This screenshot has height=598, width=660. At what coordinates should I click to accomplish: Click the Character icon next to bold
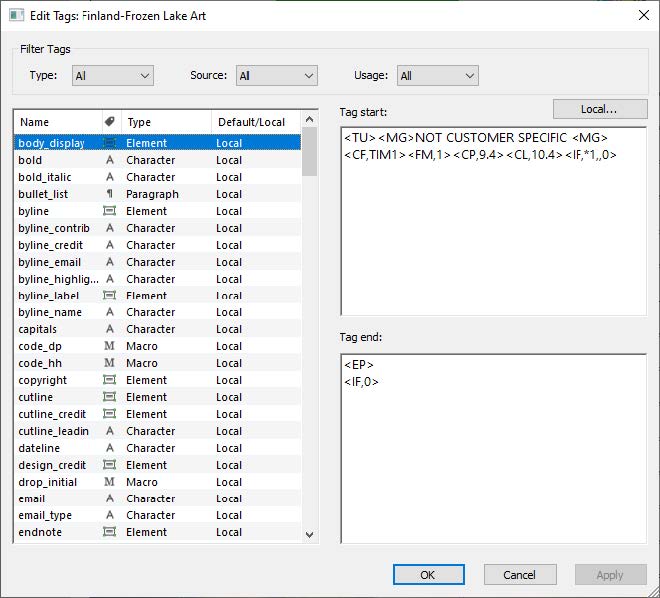(x=110, y=160)
